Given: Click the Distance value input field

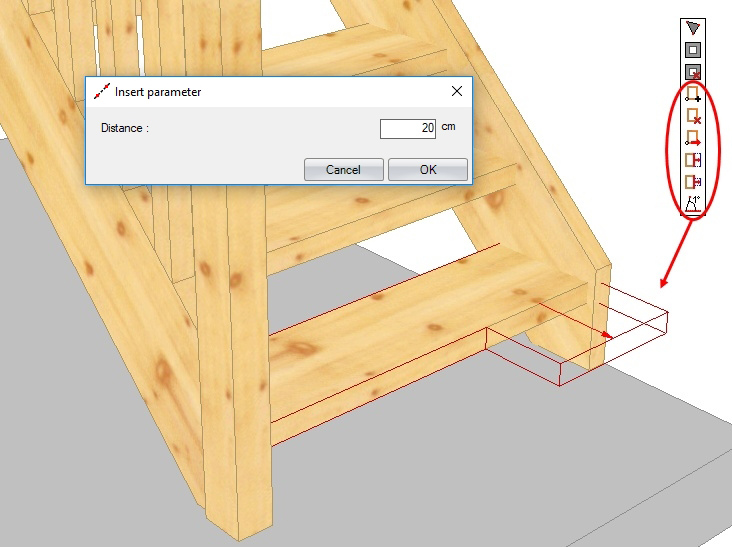Looking at the screenshot, I should point(408,128).
